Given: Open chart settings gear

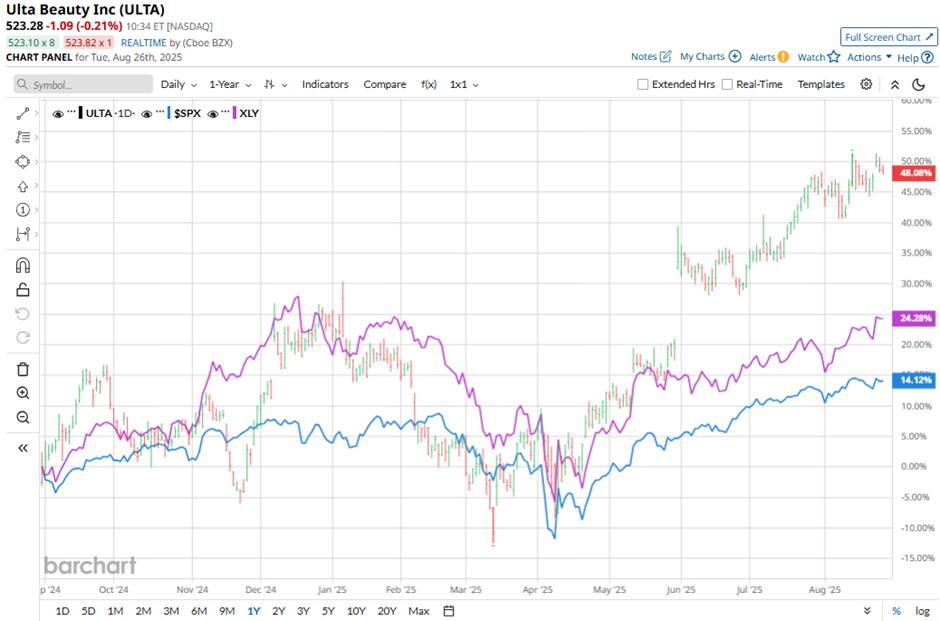Looking at the screenshot, I should pyautogui.click(x=866, y=85).
